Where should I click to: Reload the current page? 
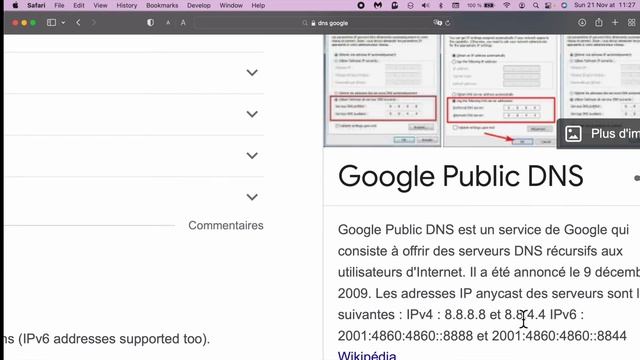[x=448, y=23]
